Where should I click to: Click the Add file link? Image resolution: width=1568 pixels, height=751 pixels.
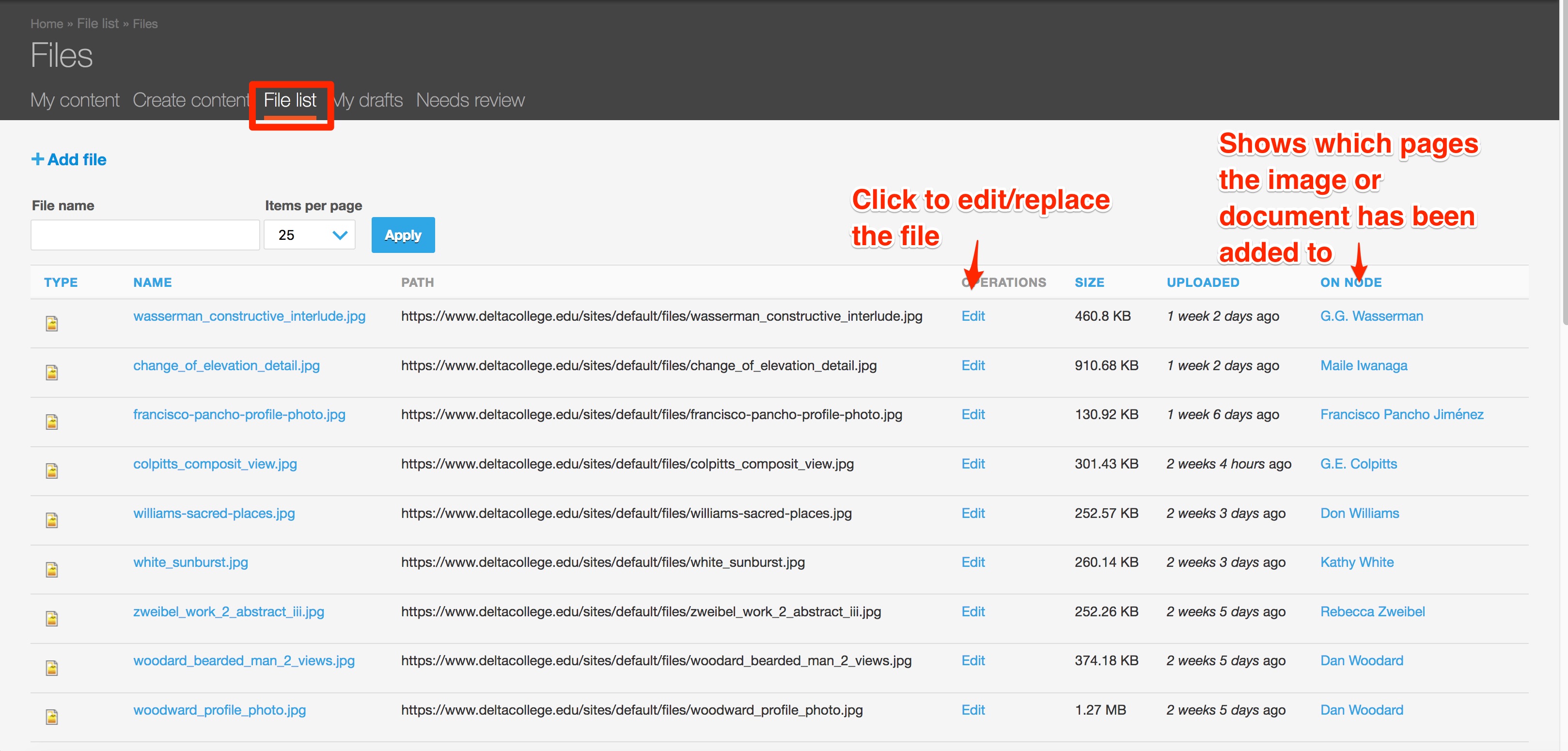(69, 159)
